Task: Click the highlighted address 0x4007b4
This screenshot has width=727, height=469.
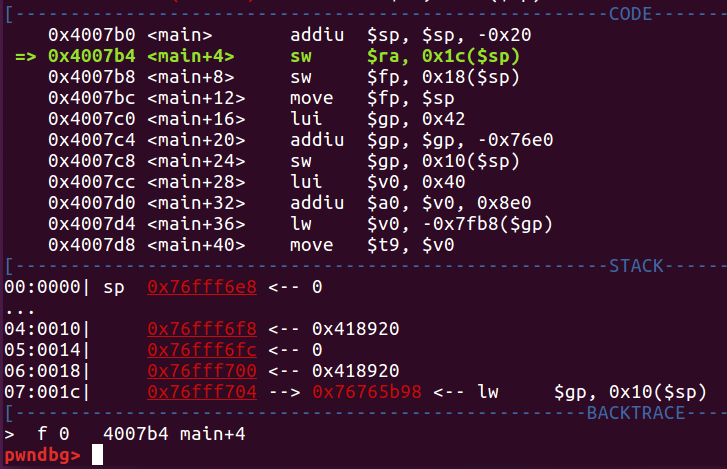Action: (x=92, y=56)
